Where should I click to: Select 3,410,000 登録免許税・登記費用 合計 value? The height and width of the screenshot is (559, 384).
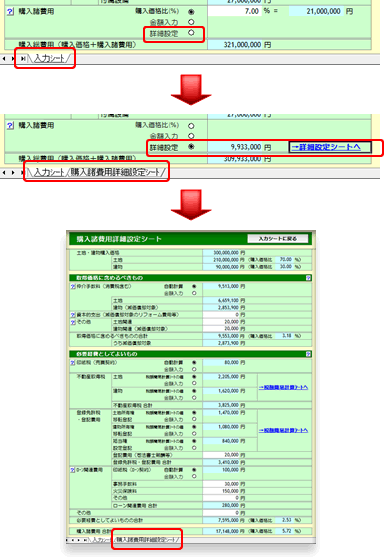(221, 462)
